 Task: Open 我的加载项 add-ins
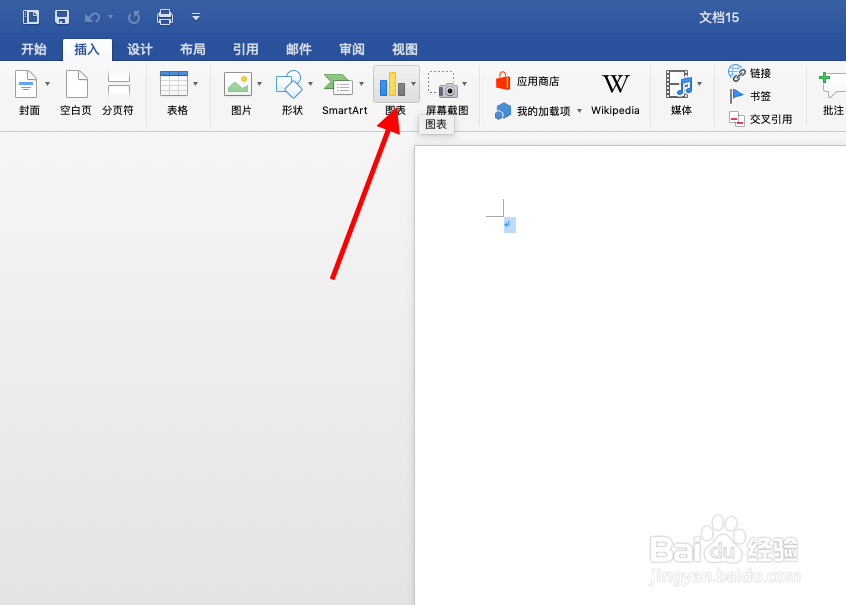click(x=533, y=111)
